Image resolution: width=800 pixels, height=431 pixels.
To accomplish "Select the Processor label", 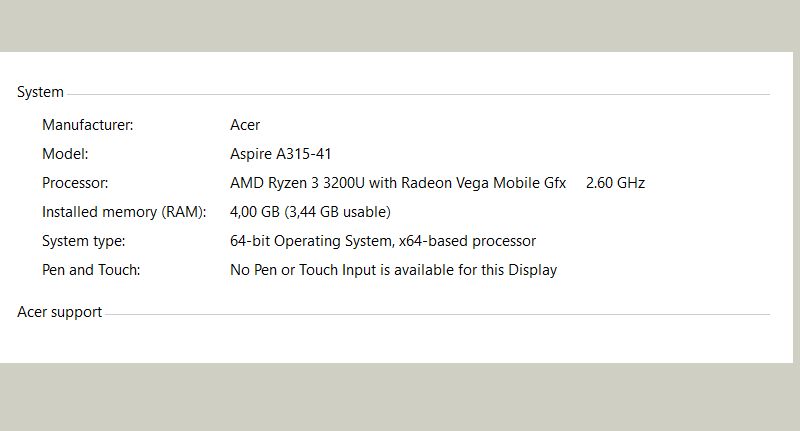I will (x=75, y=183).
